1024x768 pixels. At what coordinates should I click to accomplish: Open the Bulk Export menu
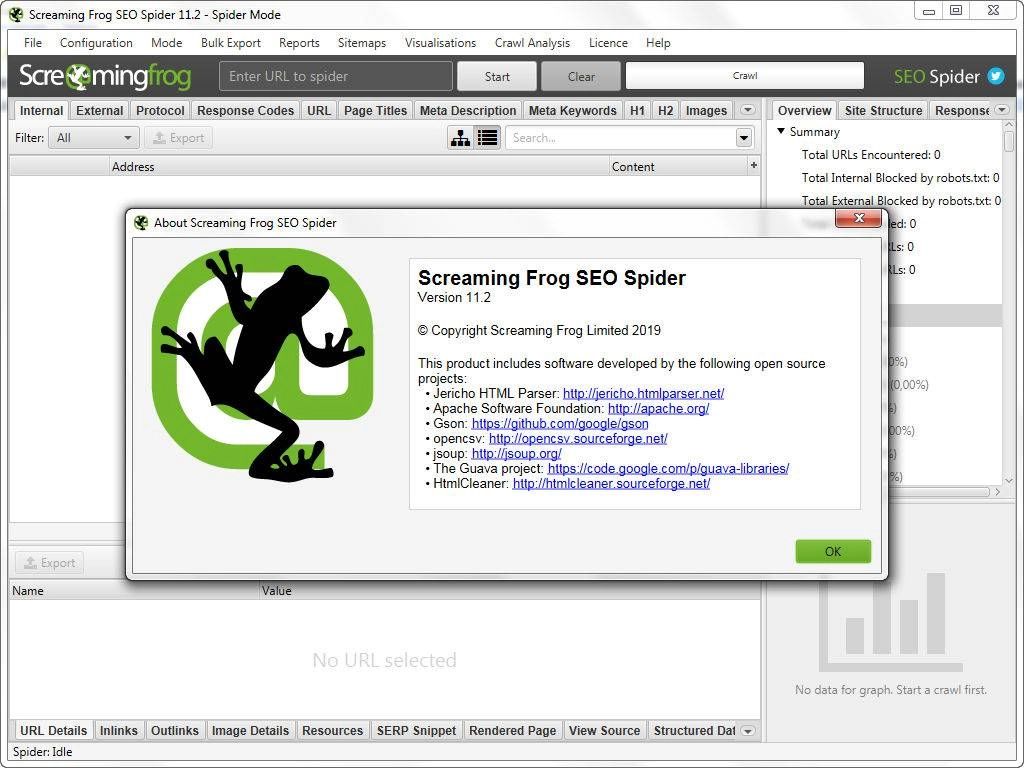231,42
